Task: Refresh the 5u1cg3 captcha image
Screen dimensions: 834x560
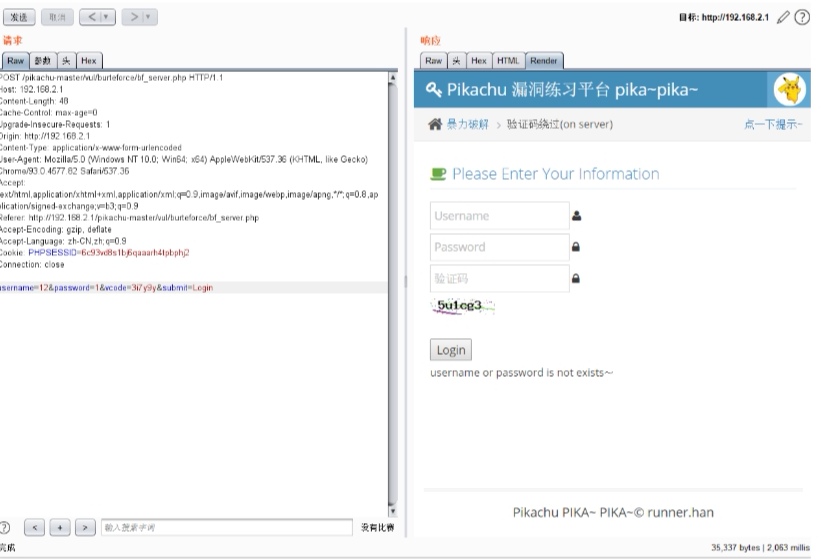Action: pyautogui.click(x=462, y=306)
